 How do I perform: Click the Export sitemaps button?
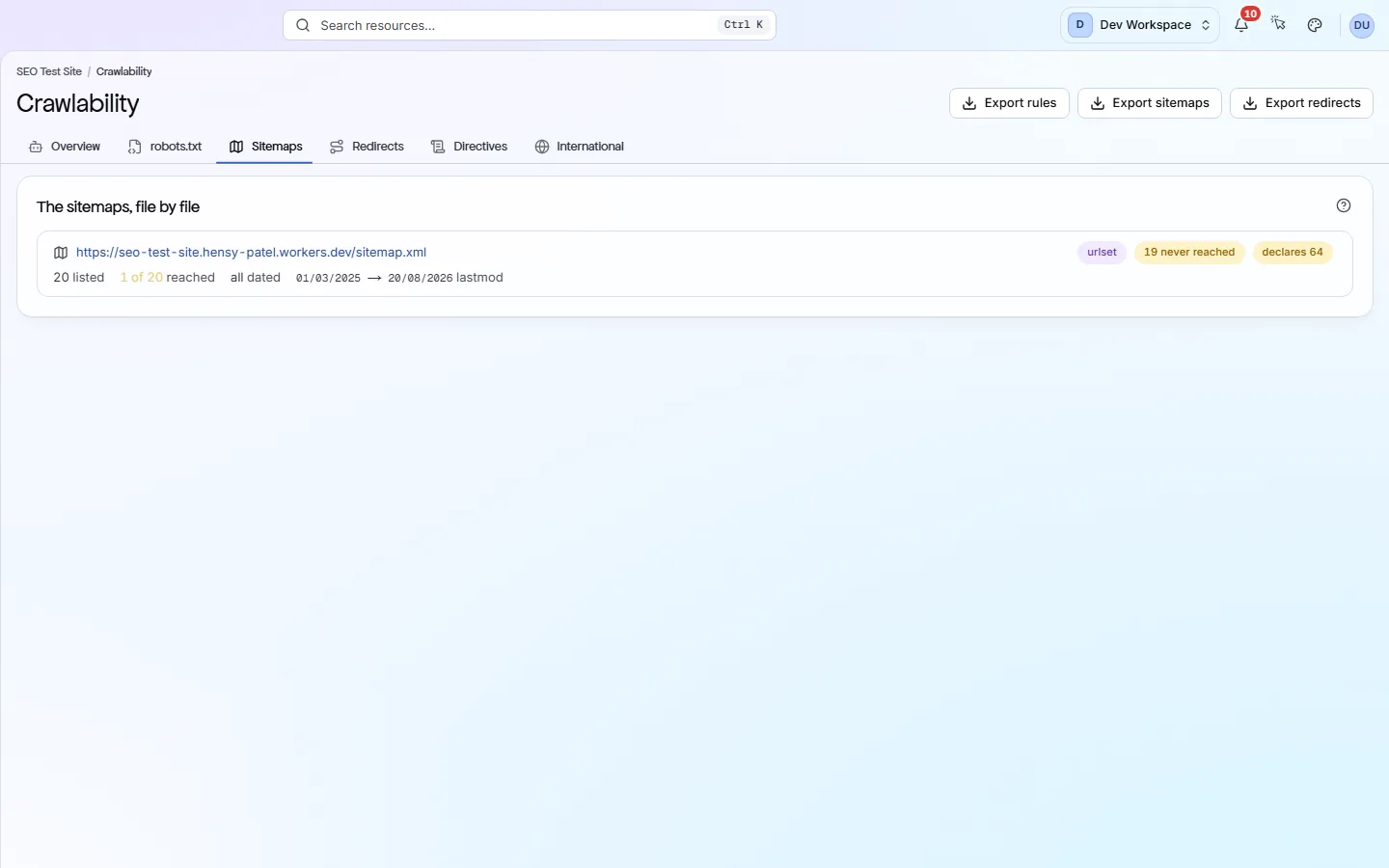click(1150, 103)
